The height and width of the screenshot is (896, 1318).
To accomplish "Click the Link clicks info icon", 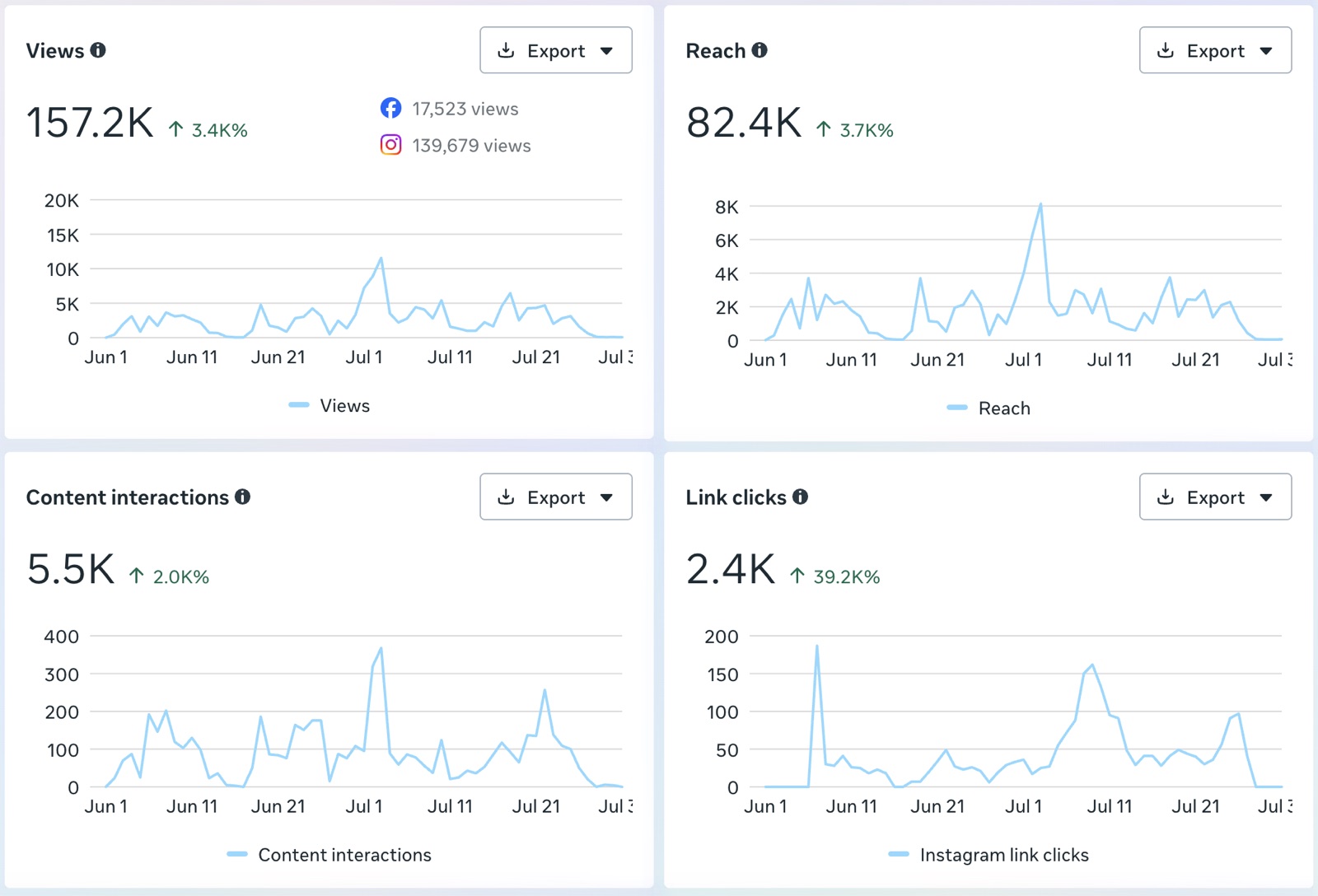I will click(x=800, y=497).
